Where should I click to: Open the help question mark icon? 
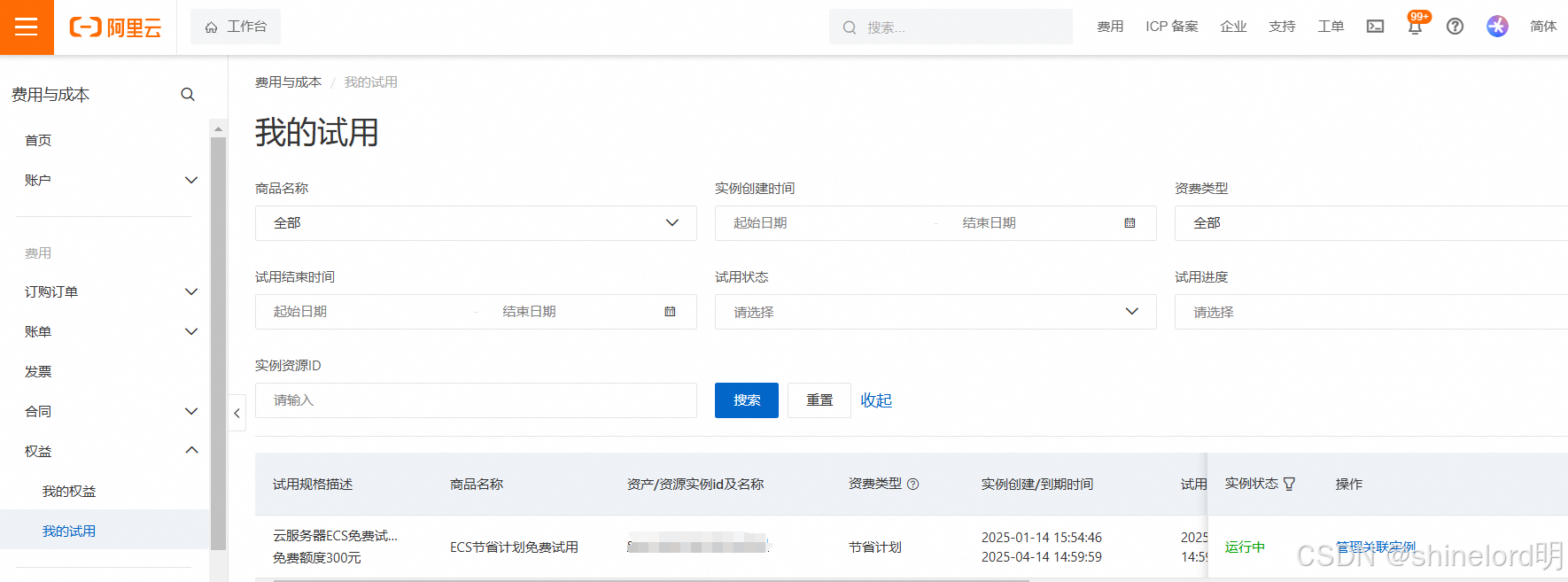[1455, 27]
